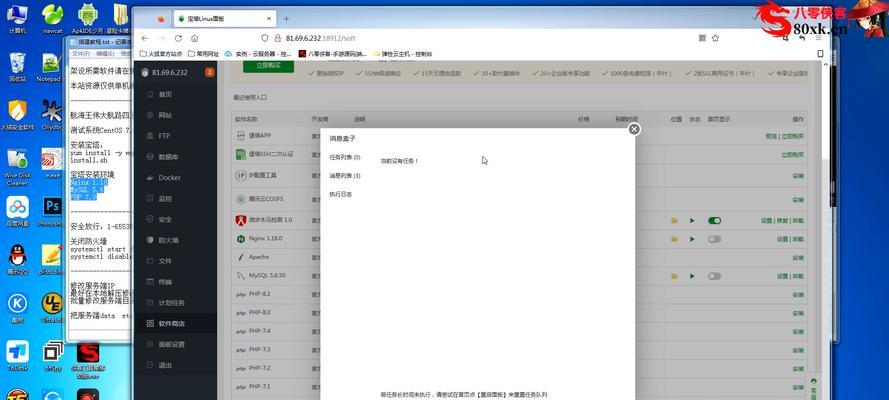This screenshot has height=400, width=889.
Task: Click the MySQL 5.6.50 software icon
Action: point(240,276)
